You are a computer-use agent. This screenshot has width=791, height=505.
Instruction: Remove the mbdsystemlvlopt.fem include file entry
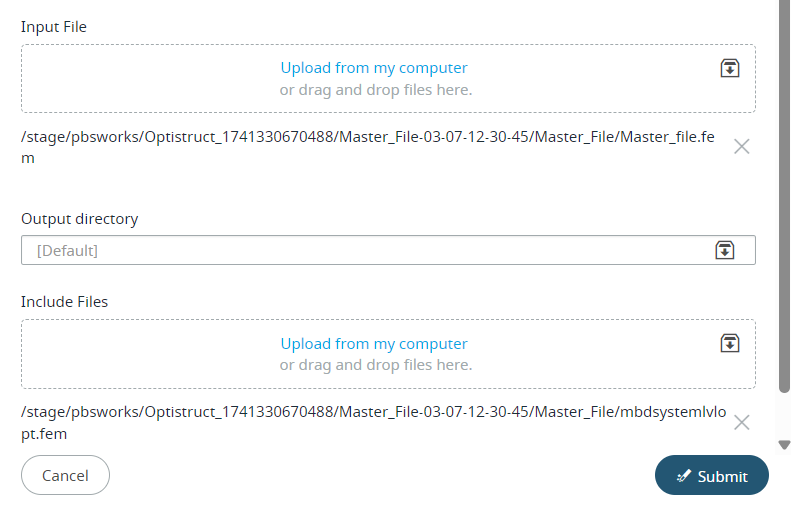pyautogui.click(x=741, y=422)
